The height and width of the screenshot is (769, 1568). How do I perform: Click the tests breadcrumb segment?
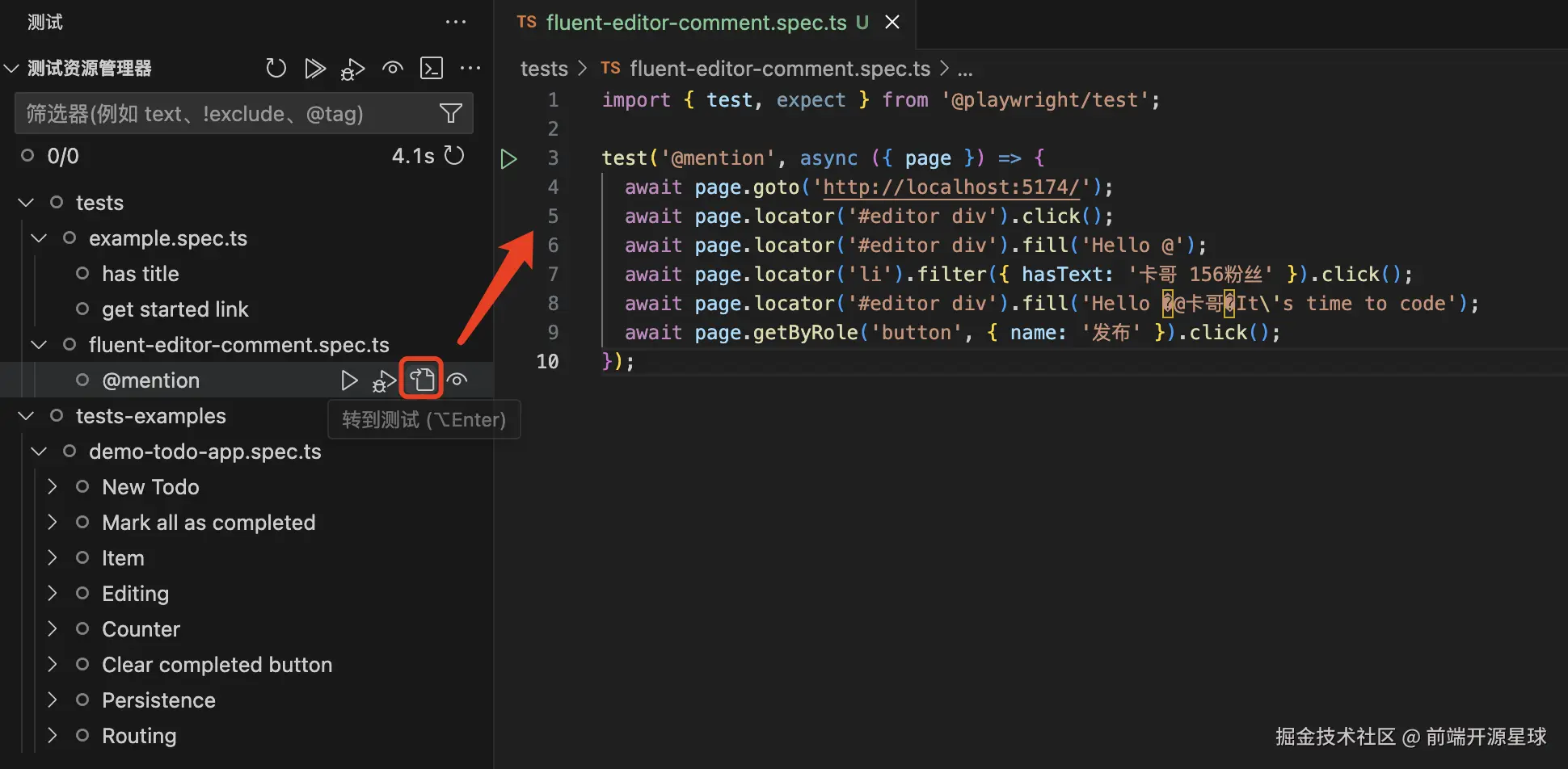coord(544,69)
